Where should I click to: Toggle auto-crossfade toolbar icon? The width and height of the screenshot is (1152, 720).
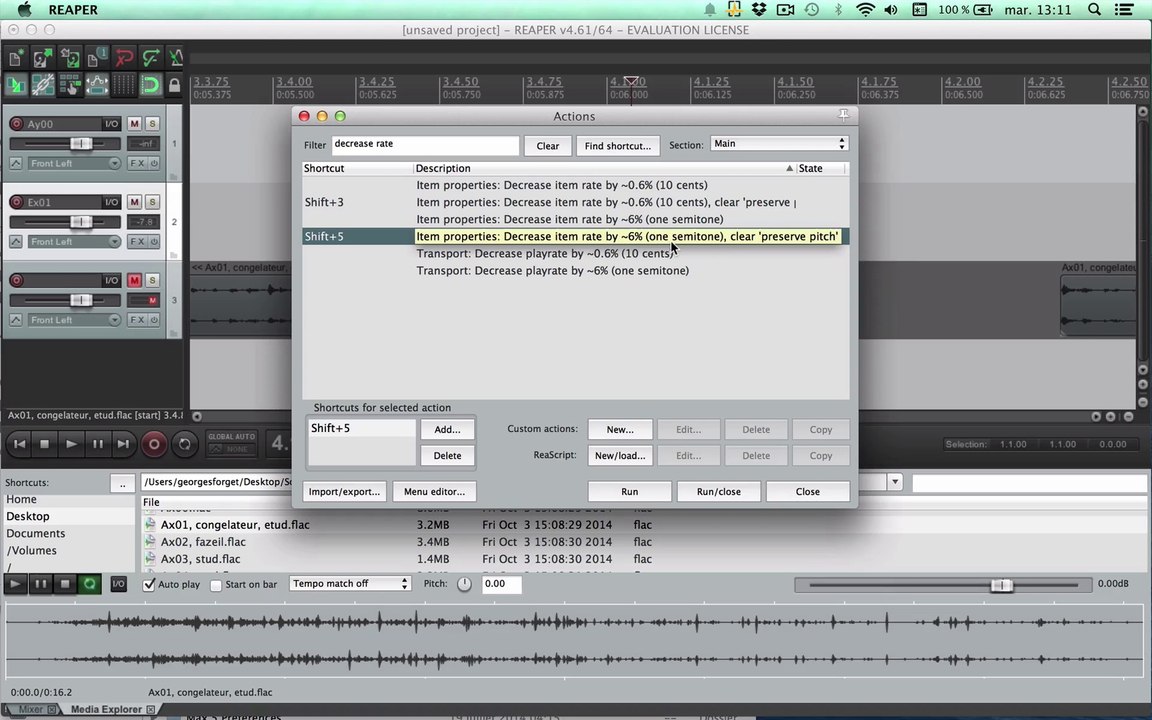tap(15, 85)
